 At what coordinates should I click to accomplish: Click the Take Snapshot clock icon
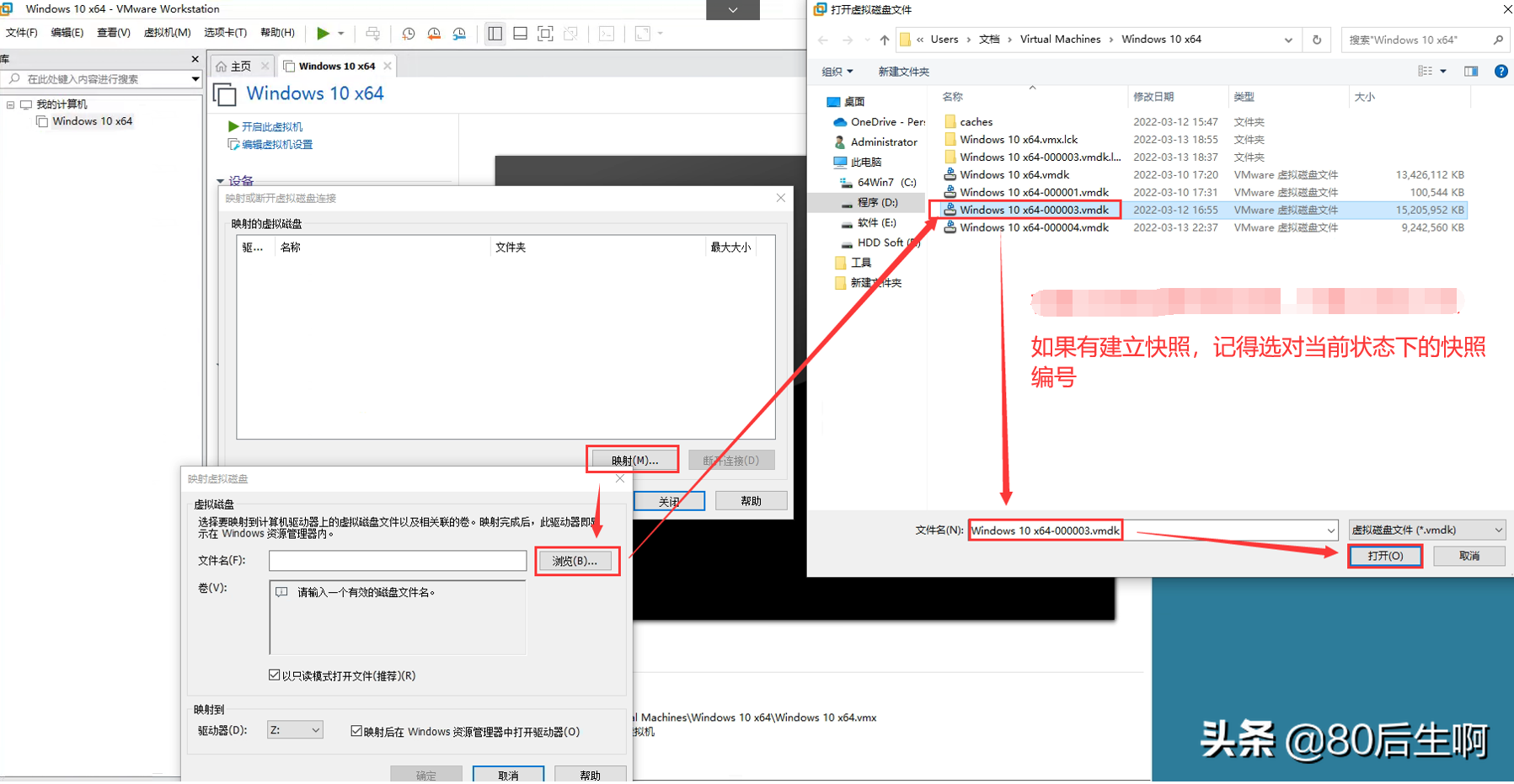(409, 34)
